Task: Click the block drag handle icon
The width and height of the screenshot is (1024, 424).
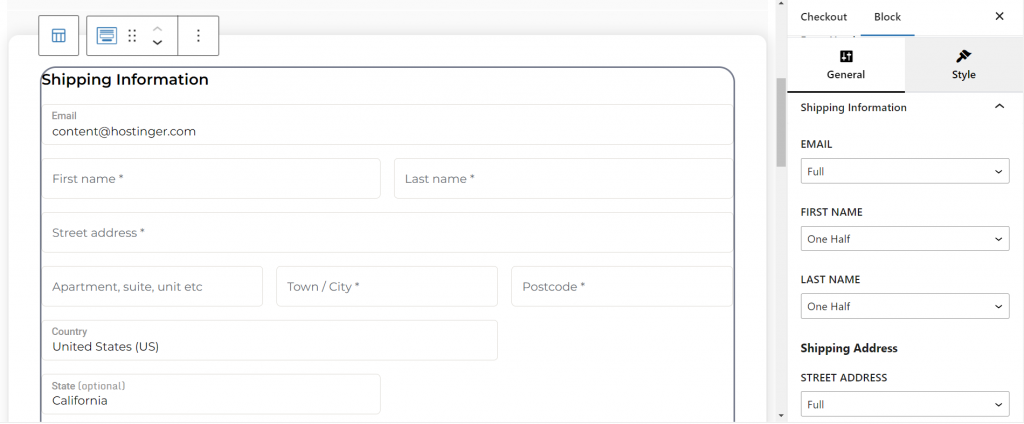Action: pos(132,36)
